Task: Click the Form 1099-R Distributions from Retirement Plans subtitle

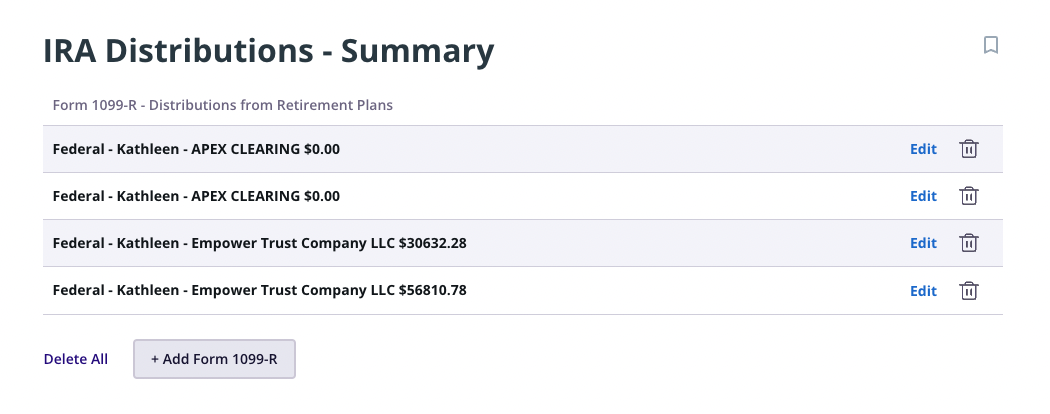Action: click(x=222, y=105)
